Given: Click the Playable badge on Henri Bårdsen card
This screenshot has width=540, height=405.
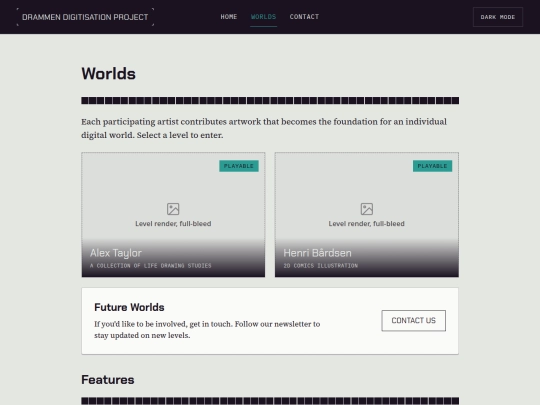Looking at the screenshot, I should 432,166.
